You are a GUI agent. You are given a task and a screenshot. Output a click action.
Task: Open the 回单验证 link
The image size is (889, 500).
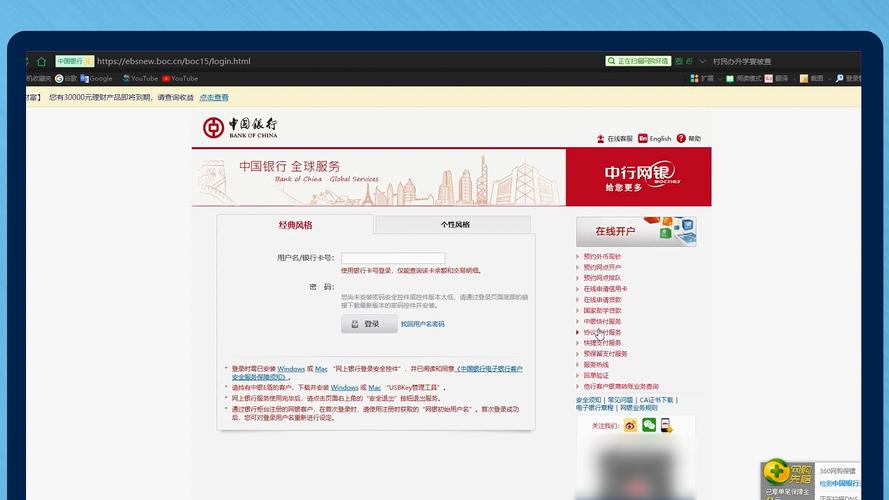pos(596,375)
